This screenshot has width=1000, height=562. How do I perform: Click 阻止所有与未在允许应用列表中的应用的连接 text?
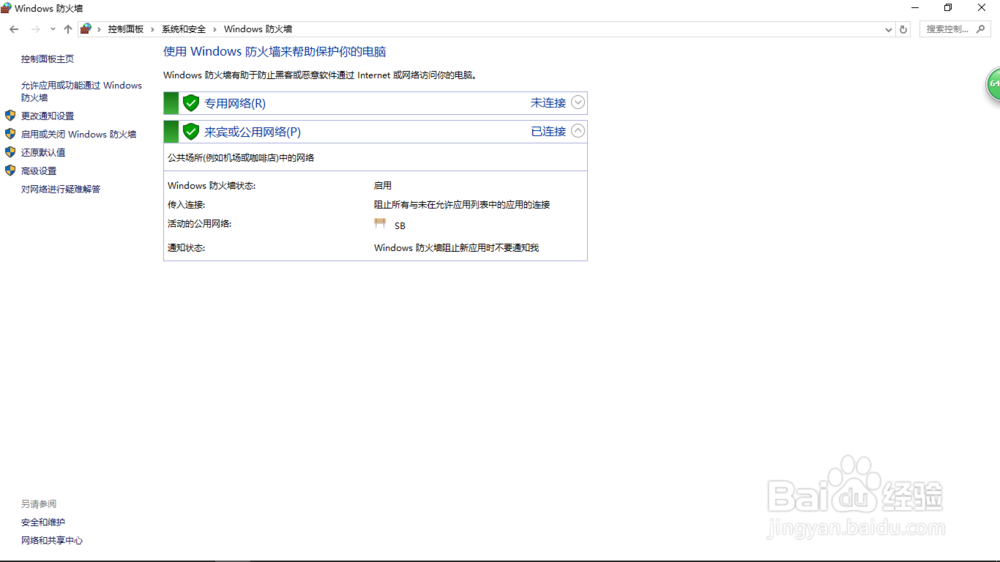click(462, 205)
